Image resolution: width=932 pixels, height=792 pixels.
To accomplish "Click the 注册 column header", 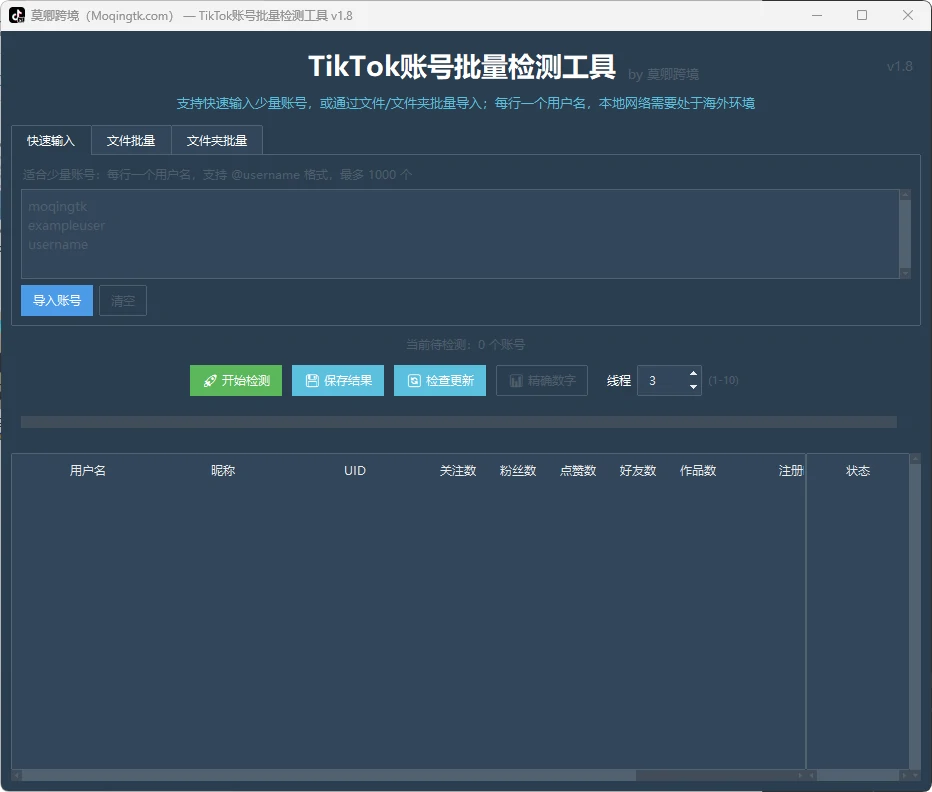I will [791, 470].
